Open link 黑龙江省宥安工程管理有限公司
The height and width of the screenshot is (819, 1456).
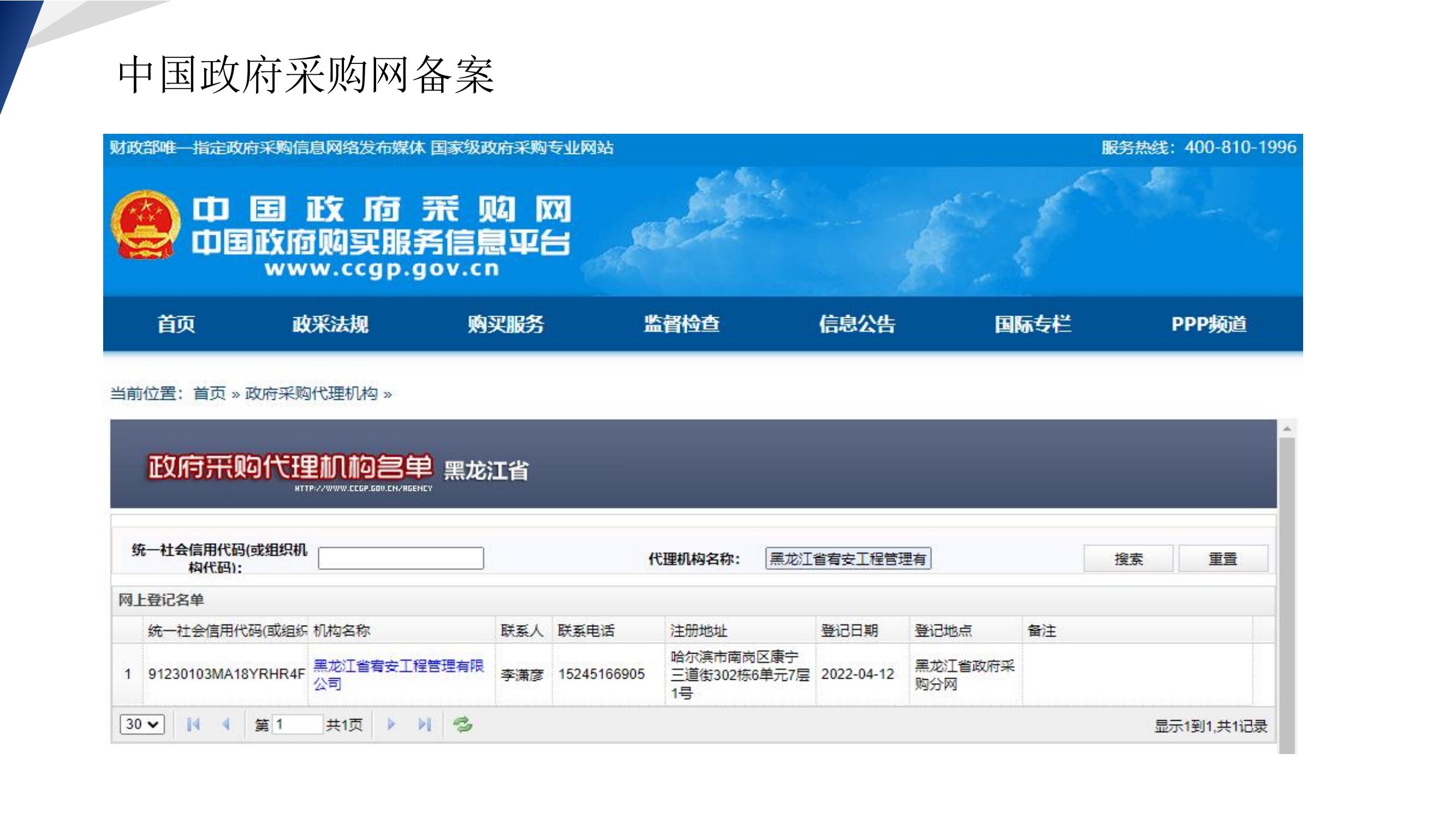tap(398, 674)
